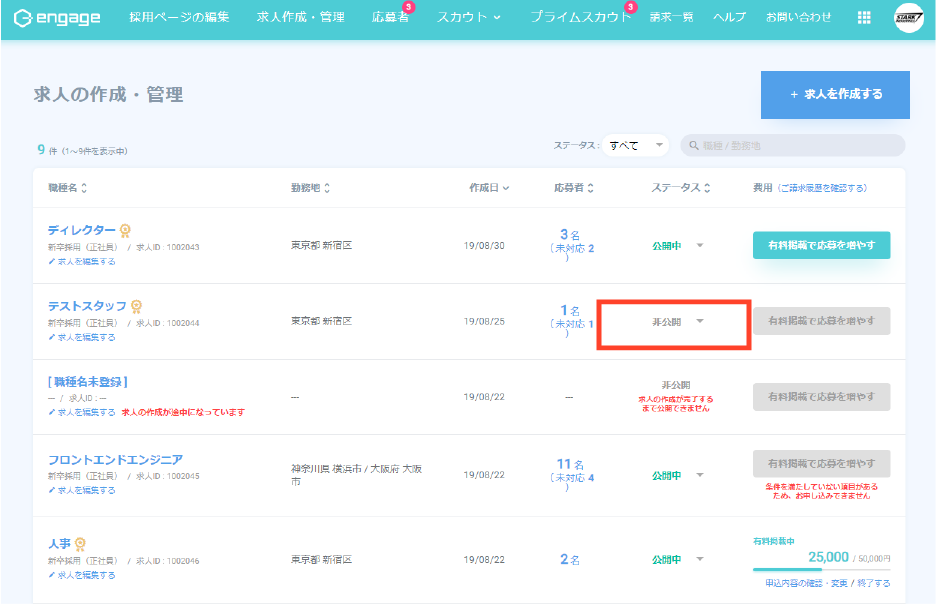Click the 19/08/30 creation date cell

[484, 246]
